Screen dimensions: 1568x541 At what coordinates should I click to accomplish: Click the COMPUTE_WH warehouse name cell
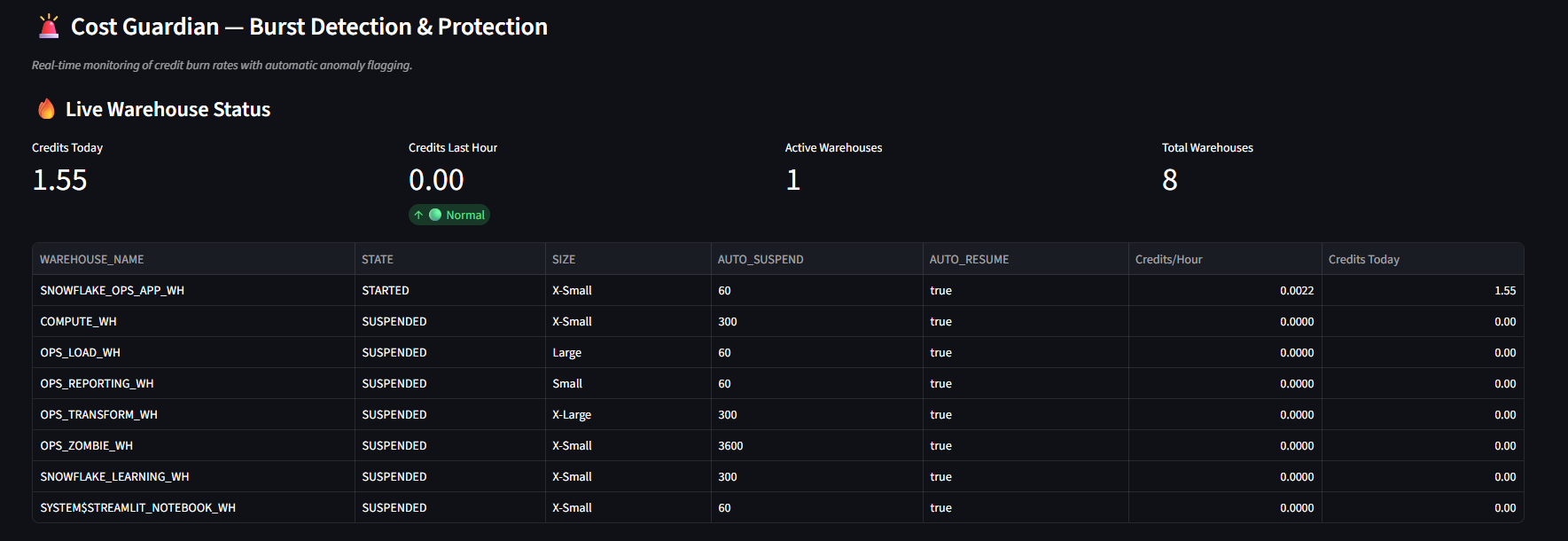pos(79,322)
